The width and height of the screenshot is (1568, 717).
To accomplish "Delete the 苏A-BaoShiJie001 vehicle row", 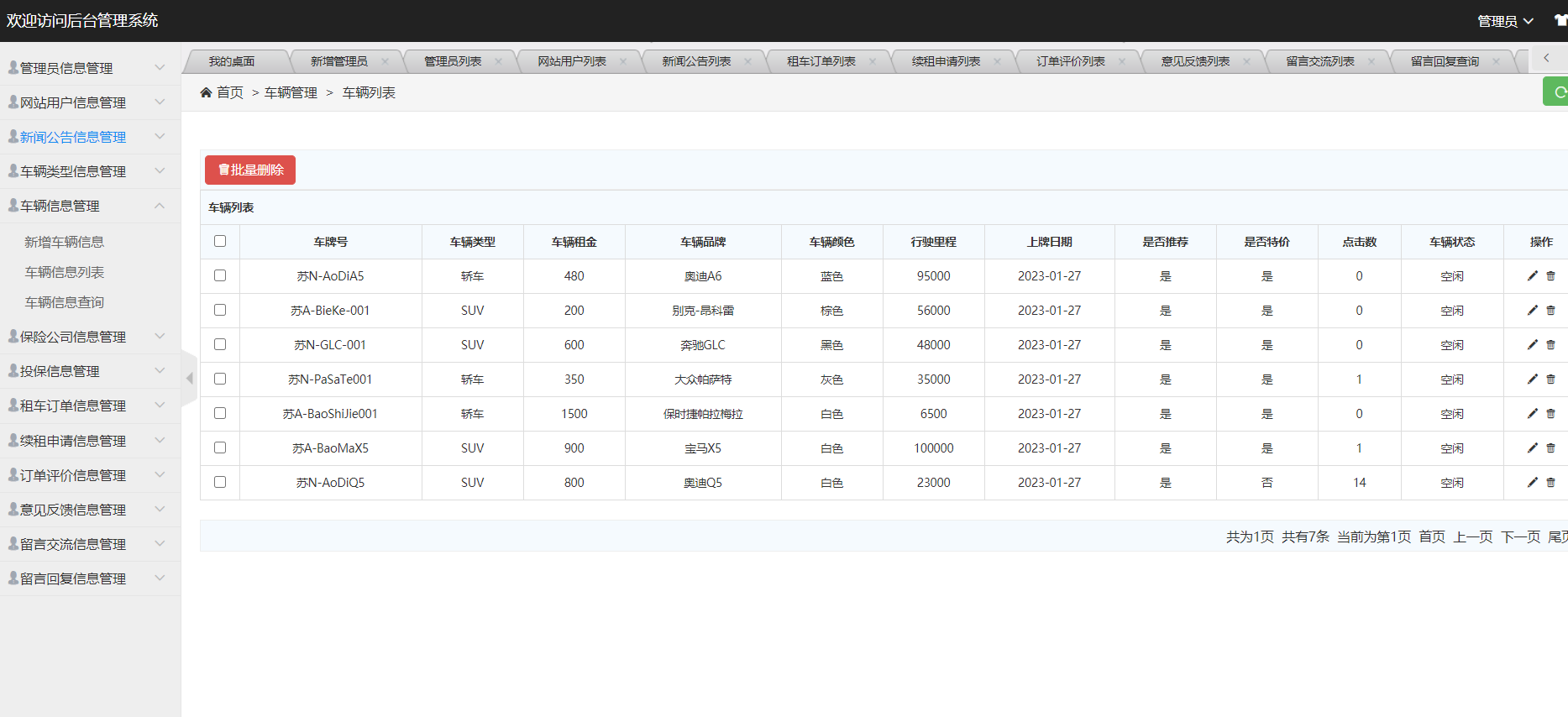I will tap(1550, 413).
